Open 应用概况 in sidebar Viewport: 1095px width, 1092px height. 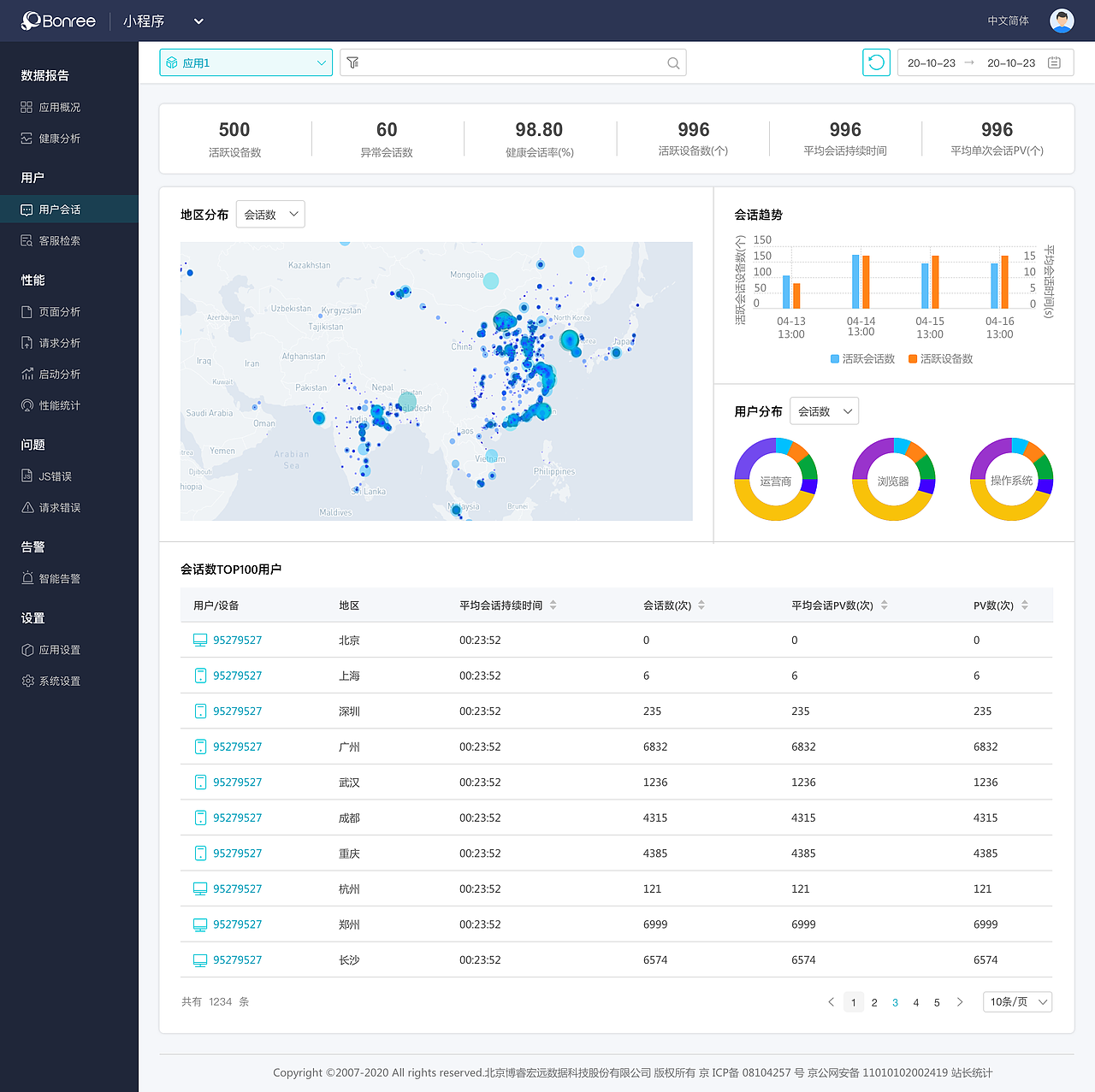pos(60,107)
